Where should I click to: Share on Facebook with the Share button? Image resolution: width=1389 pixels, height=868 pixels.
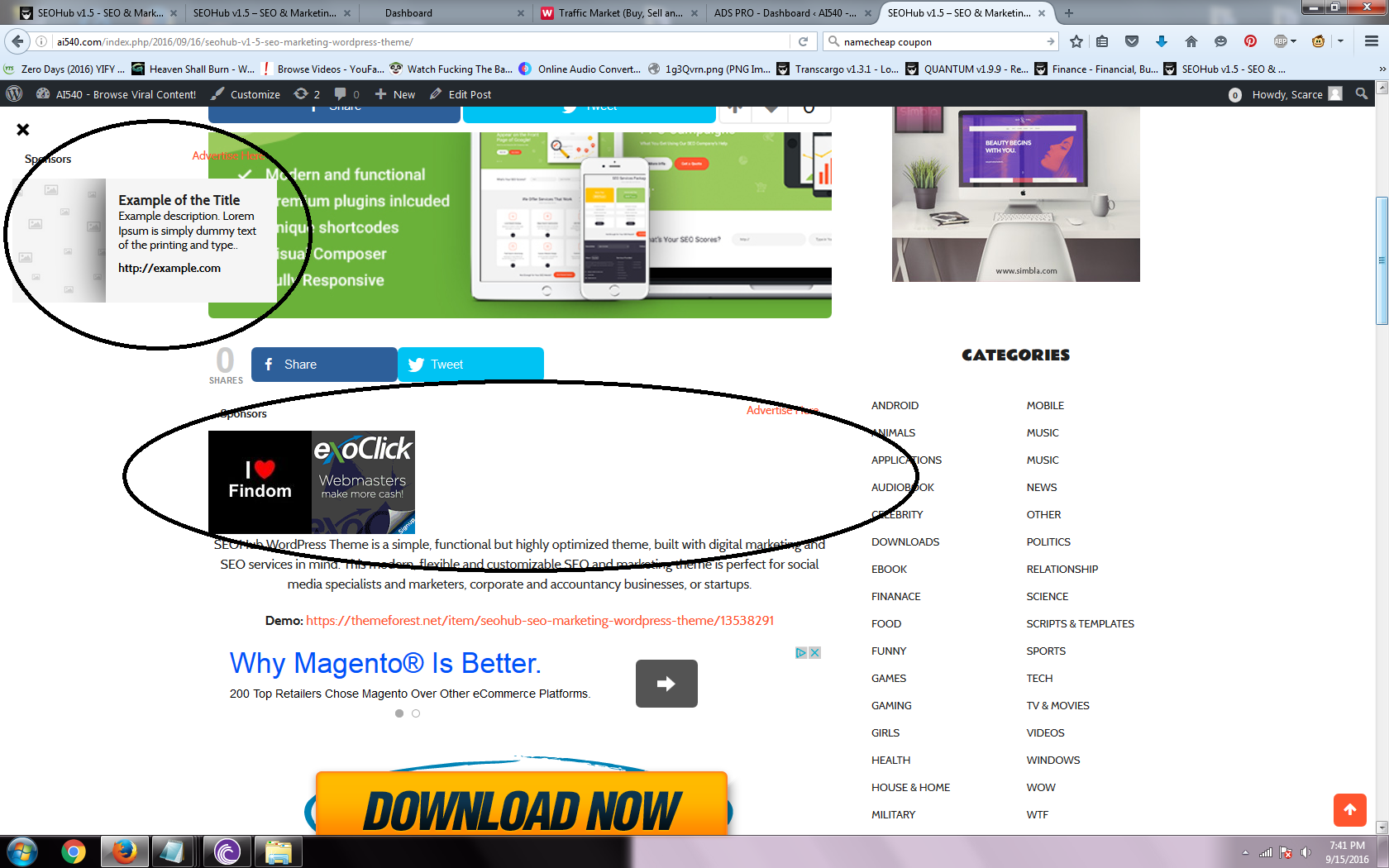click(x=324, y=365)
